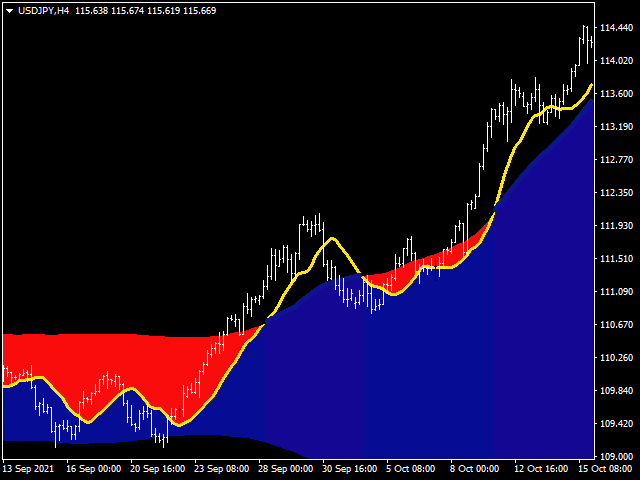
Task: Click the OHLC values 115.638 115.674 115.619 115.669
Action: (x=146, y=11)
